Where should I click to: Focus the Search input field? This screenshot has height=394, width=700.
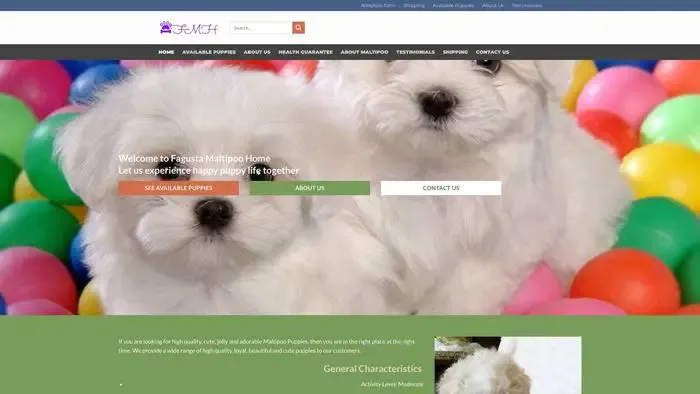click(261, 28)
